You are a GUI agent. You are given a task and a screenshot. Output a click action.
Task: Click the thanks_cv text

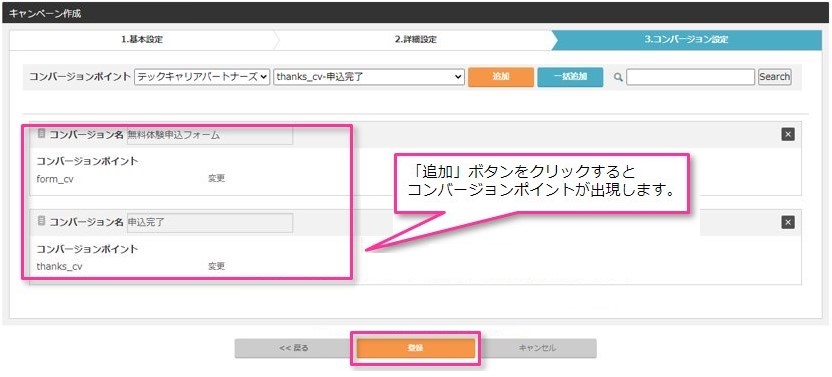tap(59, 267)
